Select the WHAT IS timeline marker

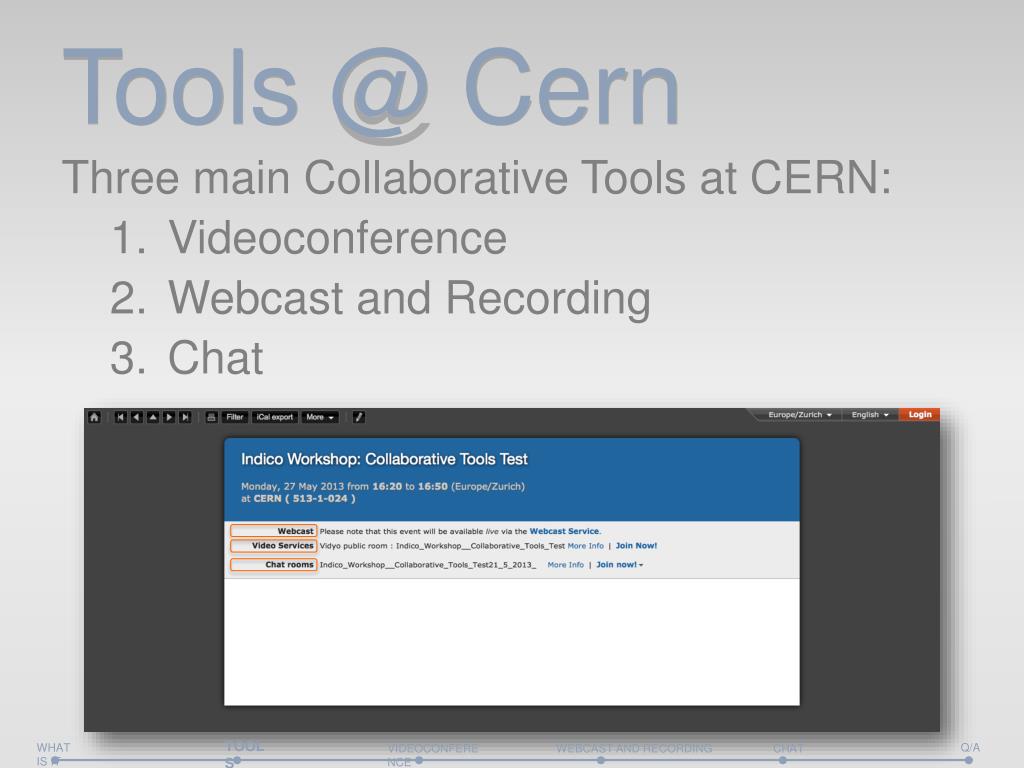click(x=56, y=761)
